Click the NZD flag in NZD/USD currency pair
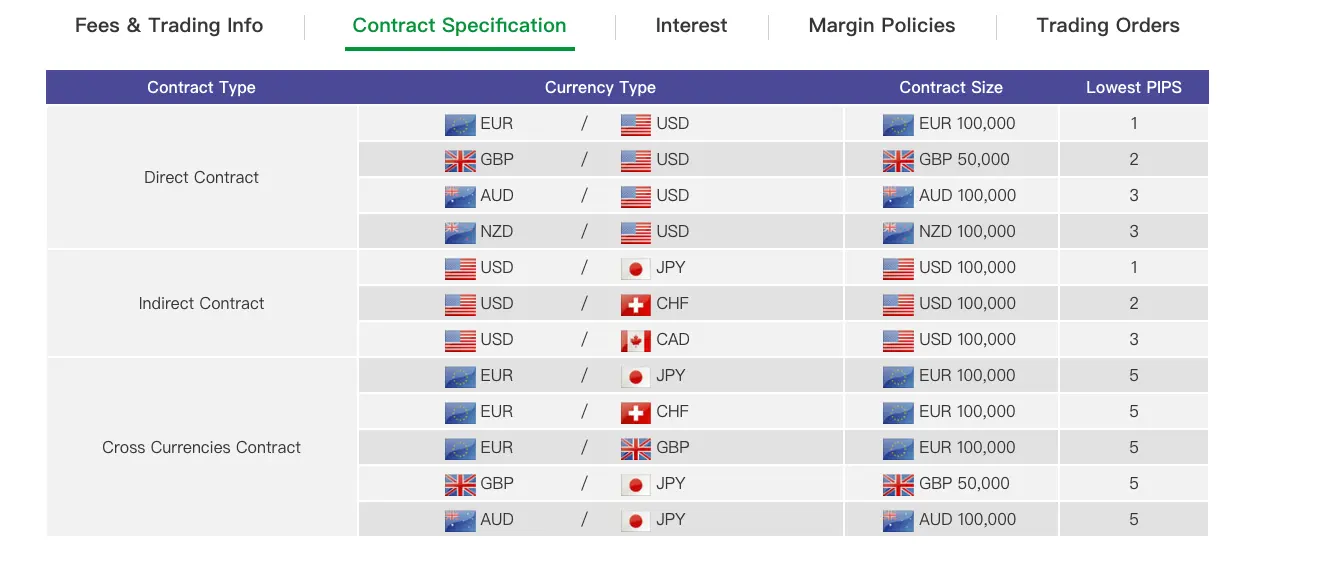1330x578 pixels. (x=460, y=232)
